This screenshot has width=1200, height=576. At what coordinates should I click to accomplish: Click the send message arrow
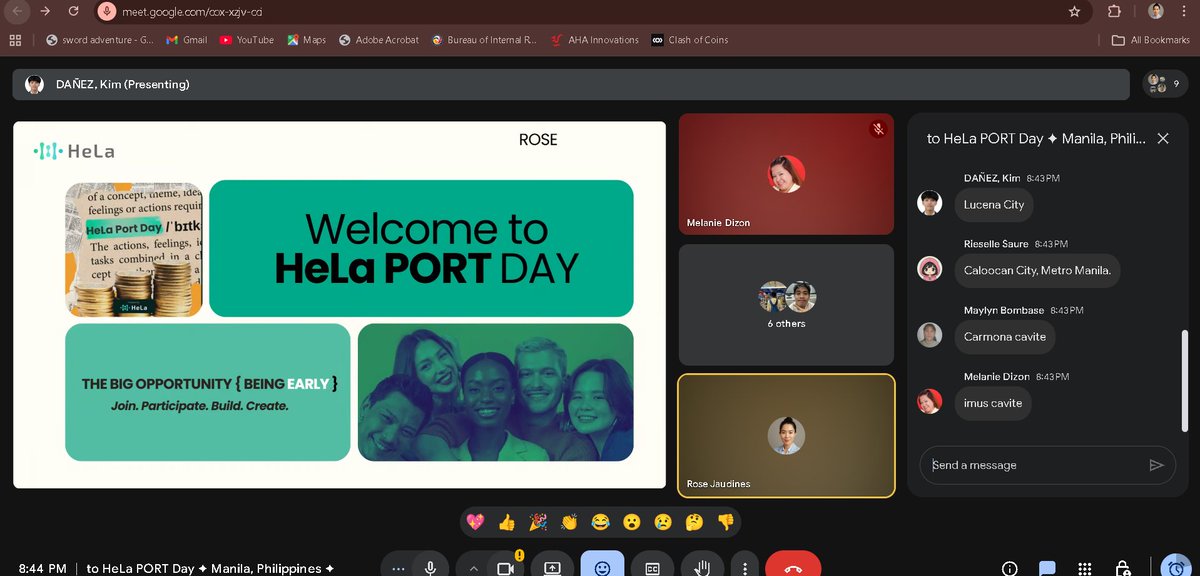[x=1156, y=465]
